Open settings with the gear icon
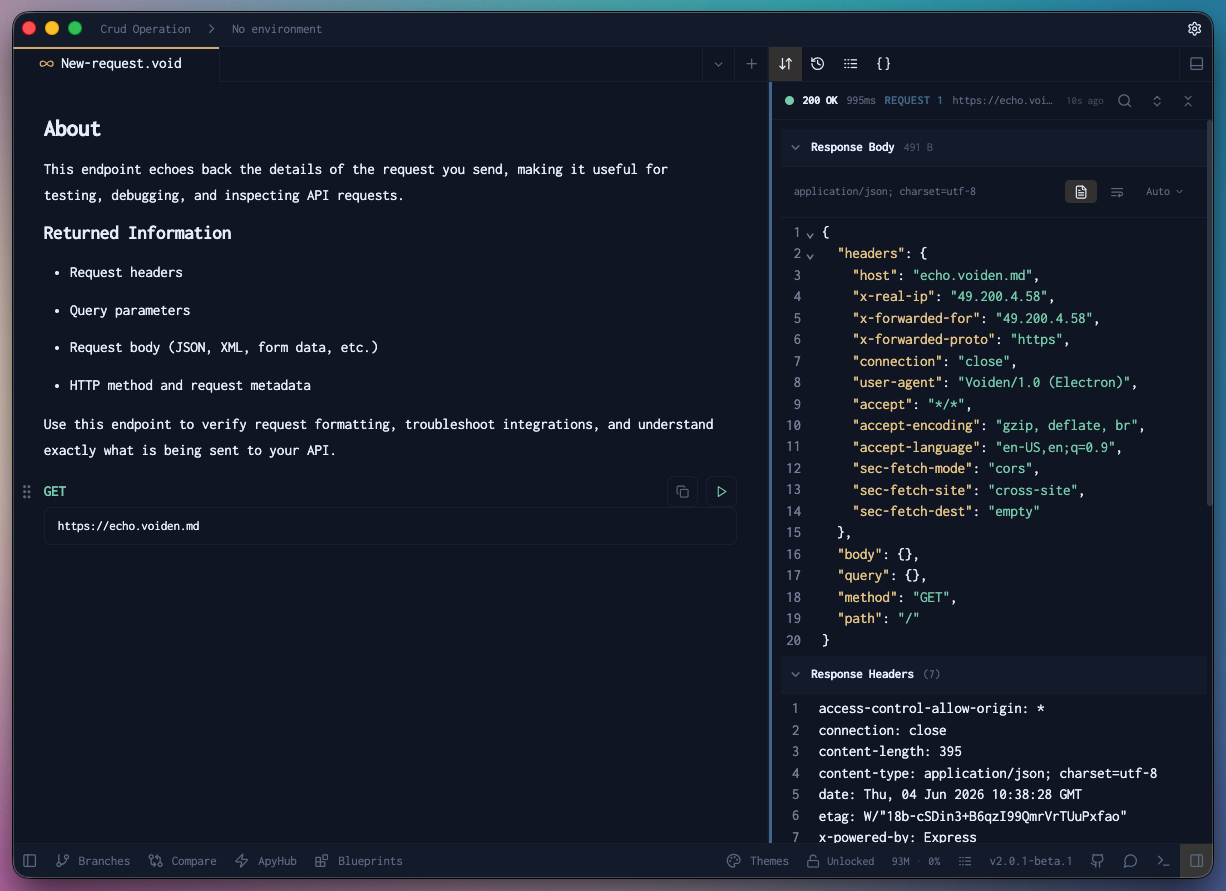Viewport: 1226px width, 891px height. tap(1194, 29)
